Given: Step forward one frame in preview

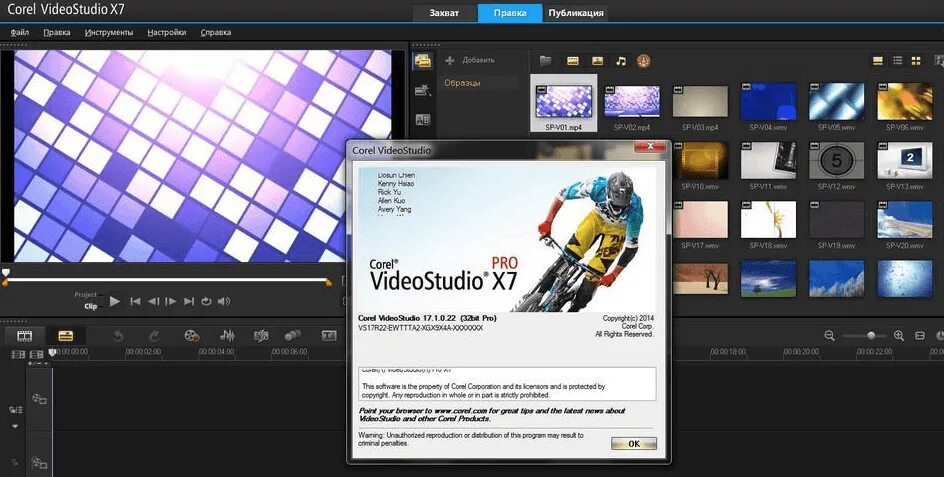Looking at the screenshot, I should pyautogui.click(x=171, y=301).
